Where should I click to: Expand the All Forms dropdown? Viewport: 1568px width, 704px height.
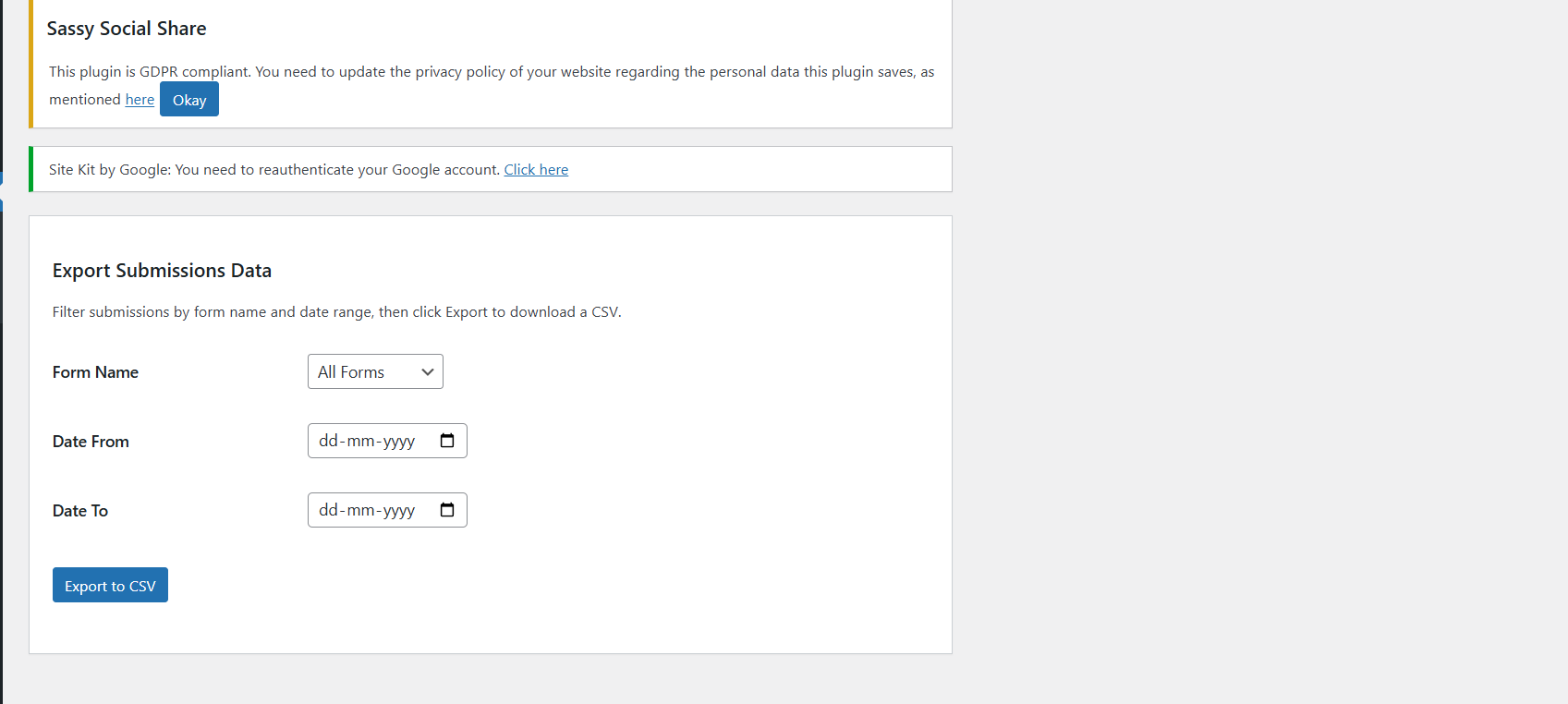tap(375, 371)
